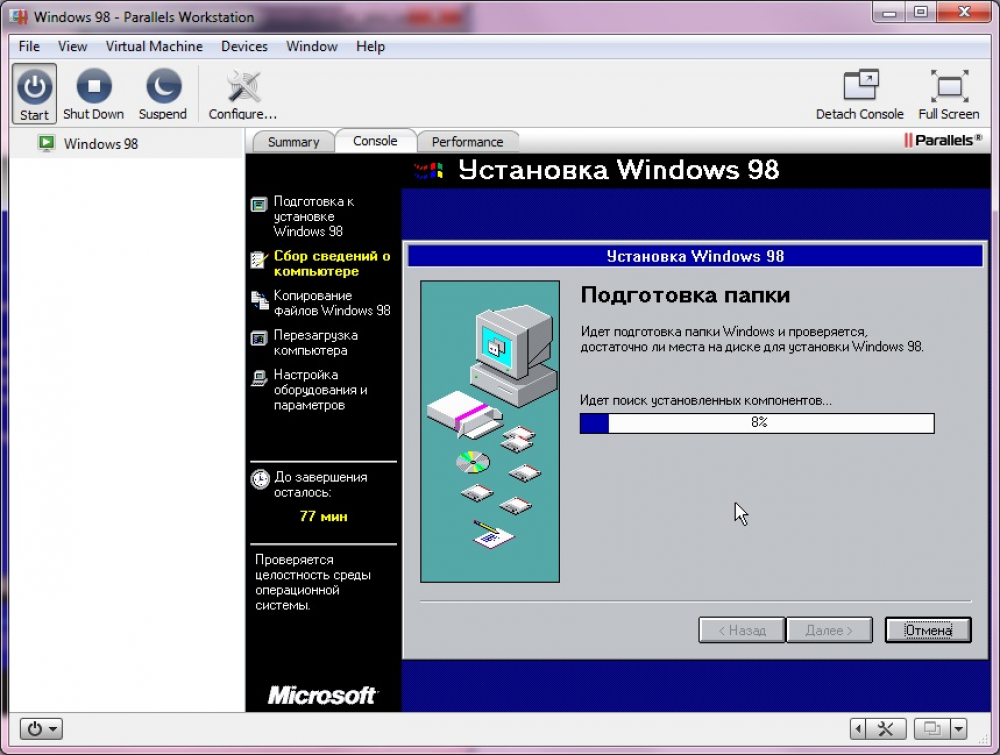
Task: Switch to the Performance tab
Action: click(467, 142)
